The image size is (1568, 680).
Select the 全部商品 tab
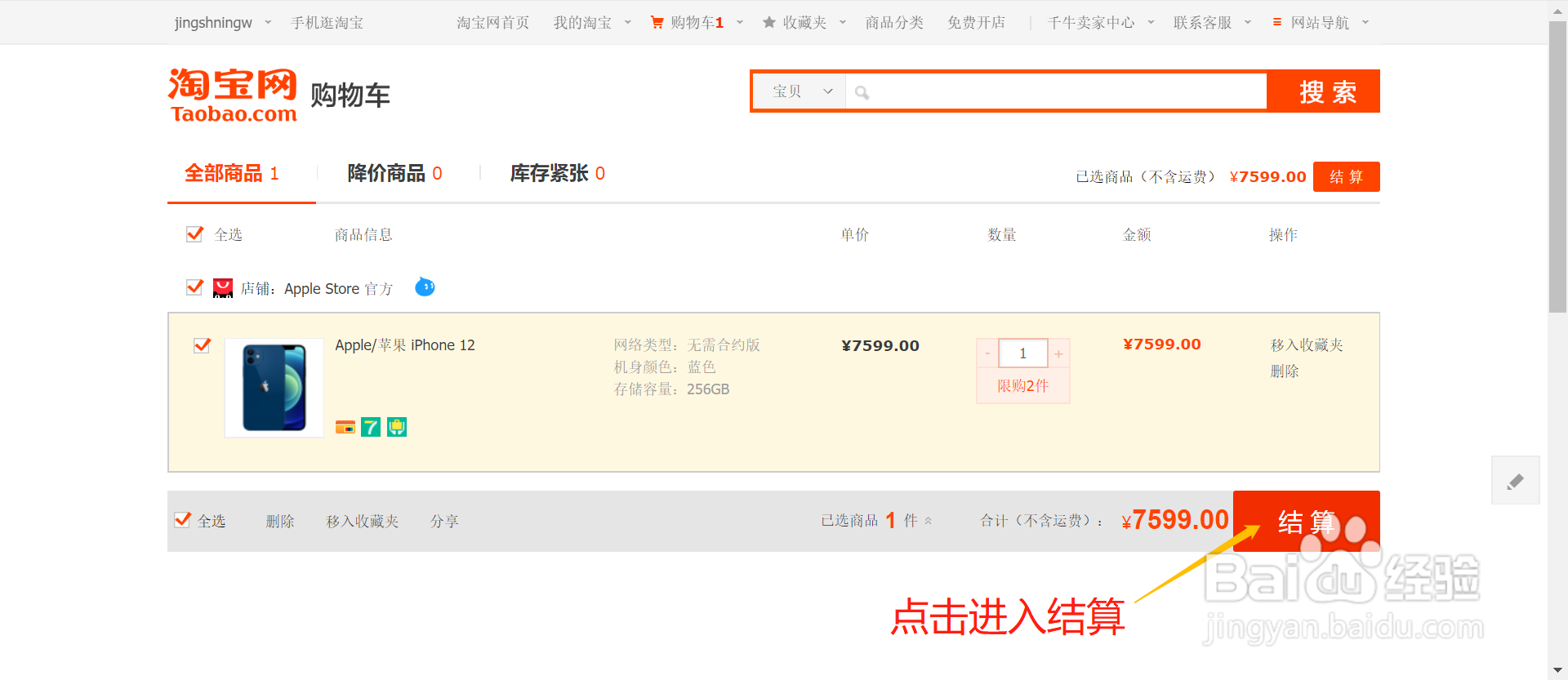pyautogui.click(x=232, y=173)
